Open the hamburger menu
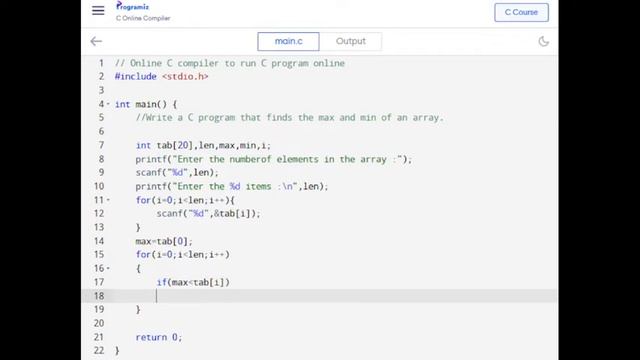Screen dimensions: 640x360 coord(98,11)
